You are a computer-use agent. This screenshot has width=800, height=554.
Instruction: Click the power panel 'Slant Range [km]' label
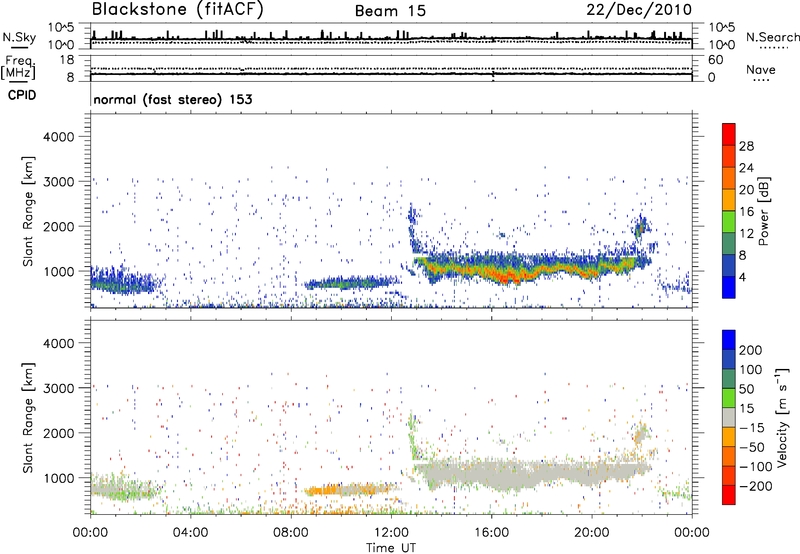[x=28, y=211]
